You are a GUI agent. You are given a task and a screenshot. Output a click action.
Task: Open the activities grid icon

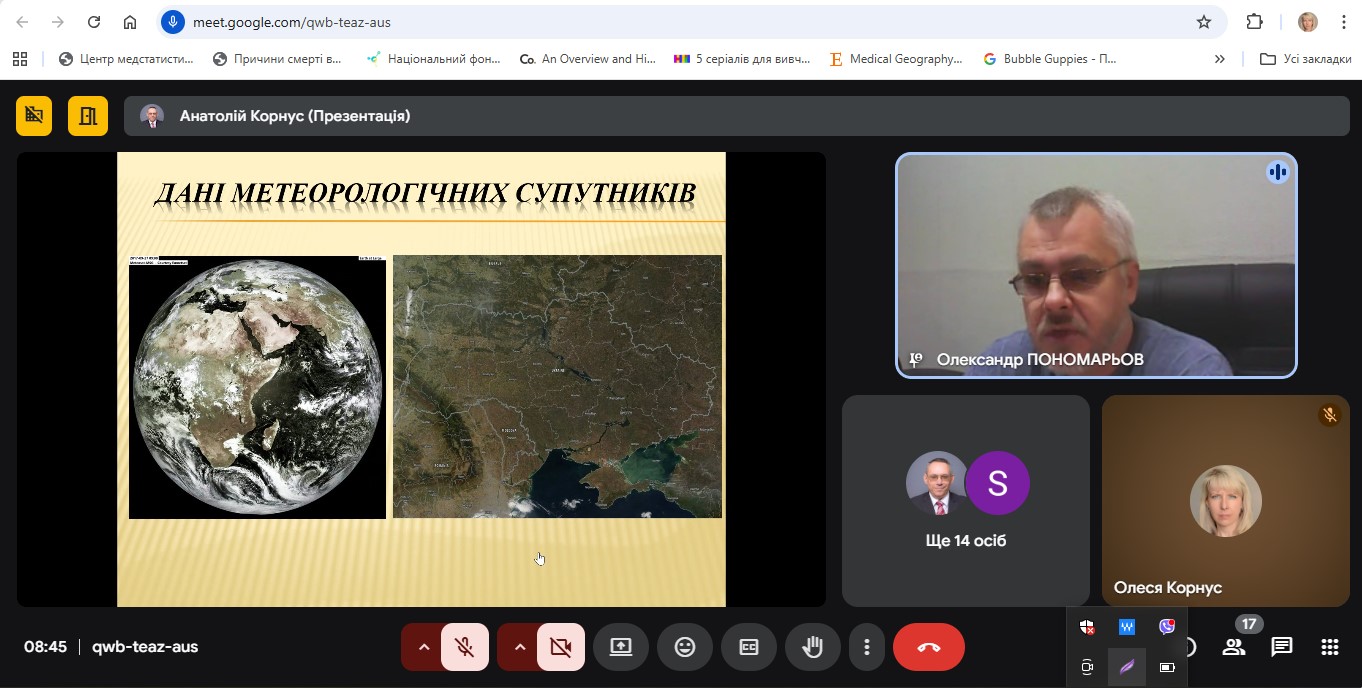click(x=1329, y=647)
